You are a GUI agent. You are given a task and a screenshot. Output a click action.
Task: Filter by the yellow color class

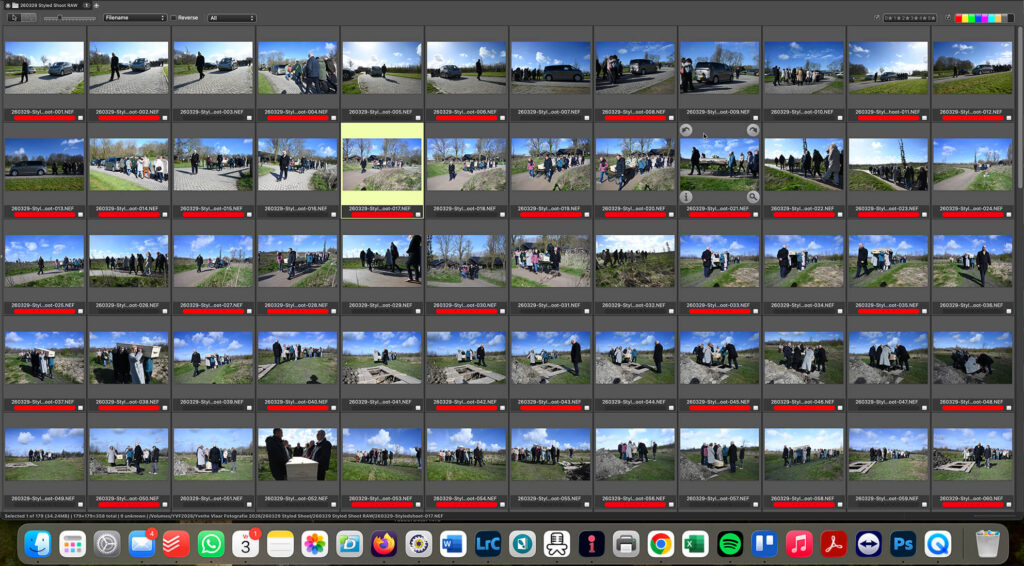tap(965, 18)
